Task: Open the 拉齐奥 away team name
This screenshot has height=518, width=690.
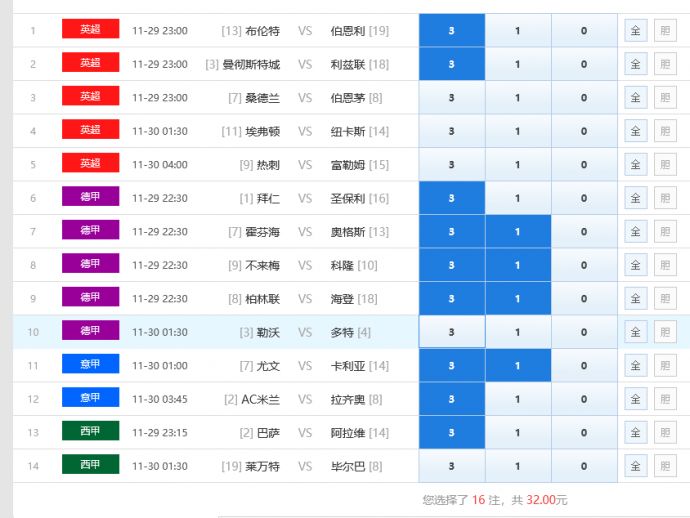Action: (x=348, y=399)
